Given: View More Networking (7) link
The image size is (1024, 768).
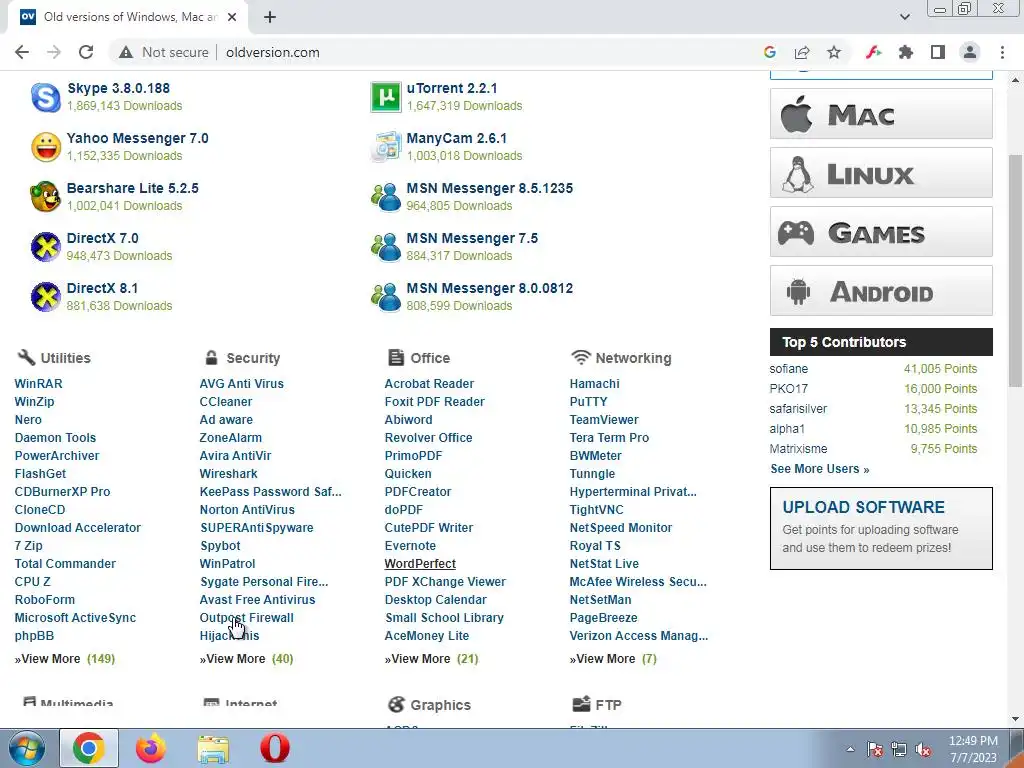Looking at the screenshot, I should click(x=613, y=659).
